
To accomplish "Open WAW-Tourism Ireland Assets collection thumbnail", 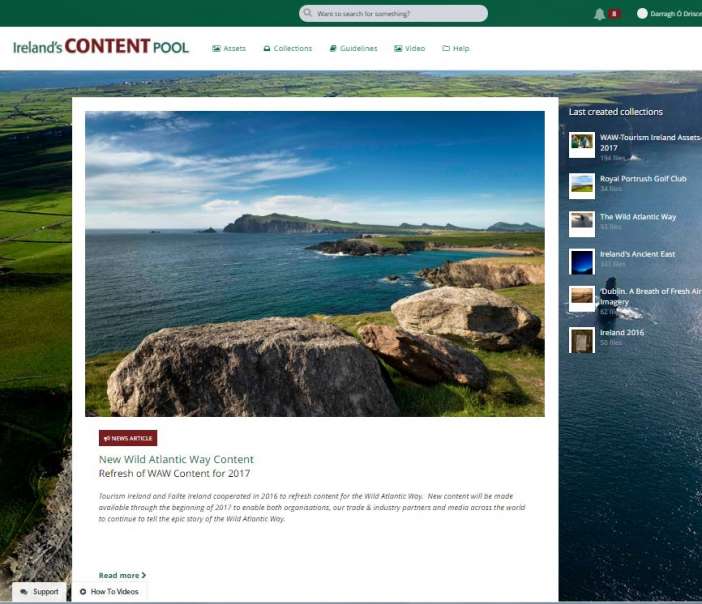I will coord(582,144).
